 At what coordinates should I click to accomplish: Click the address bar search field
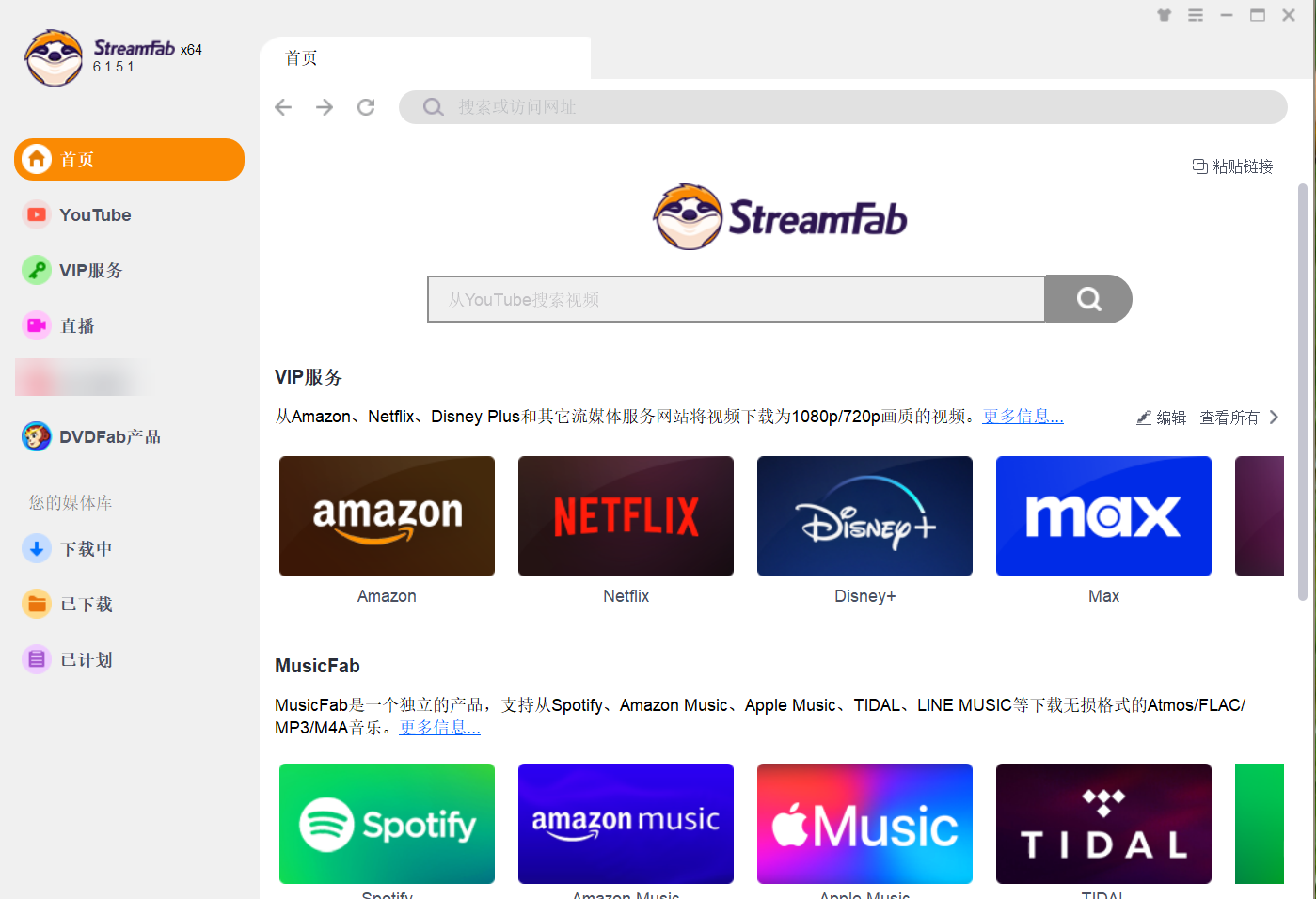pyautogui.click(x=843, y=107)
